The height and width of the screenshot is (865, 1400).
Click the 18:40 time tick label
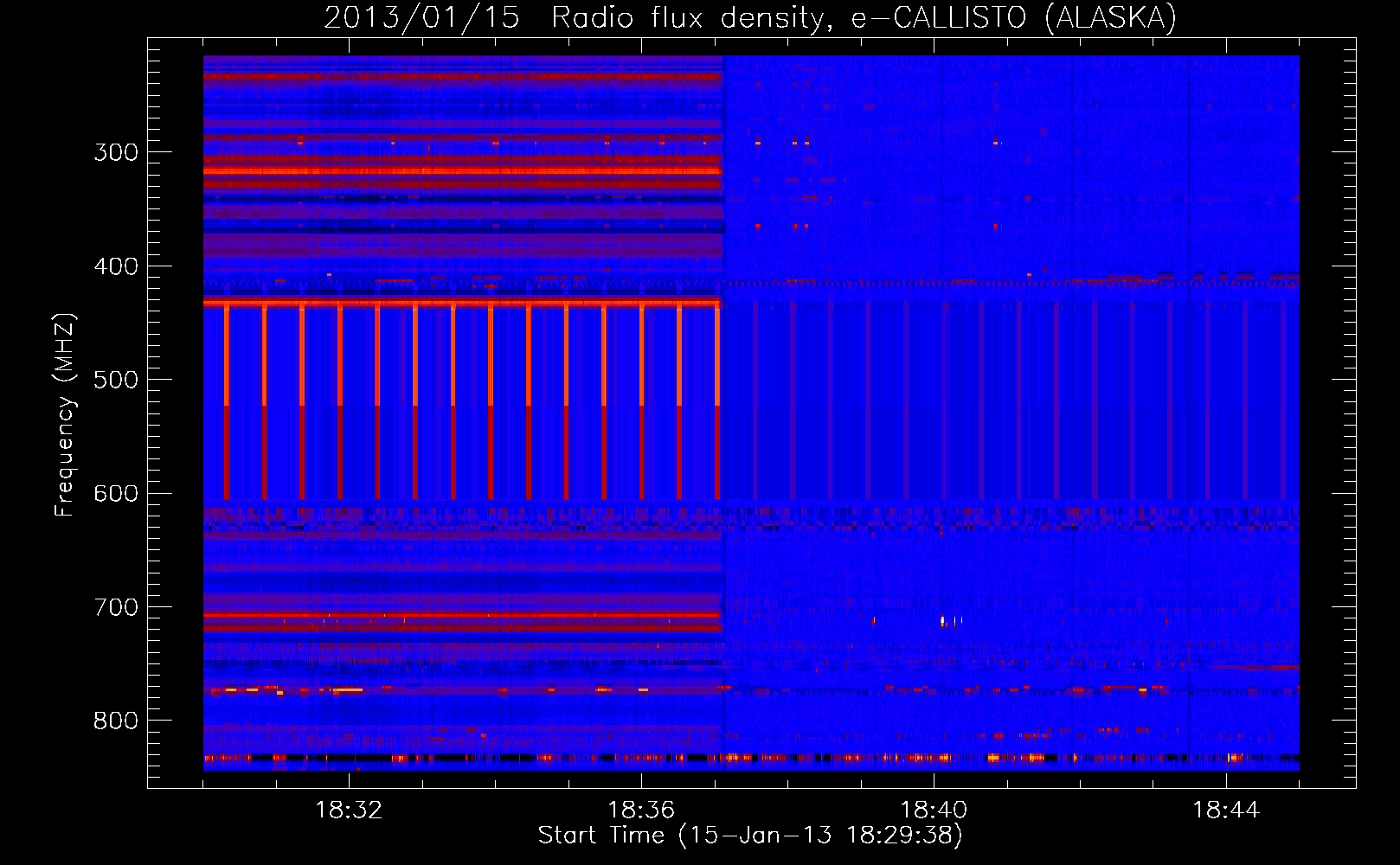[934, 811]
